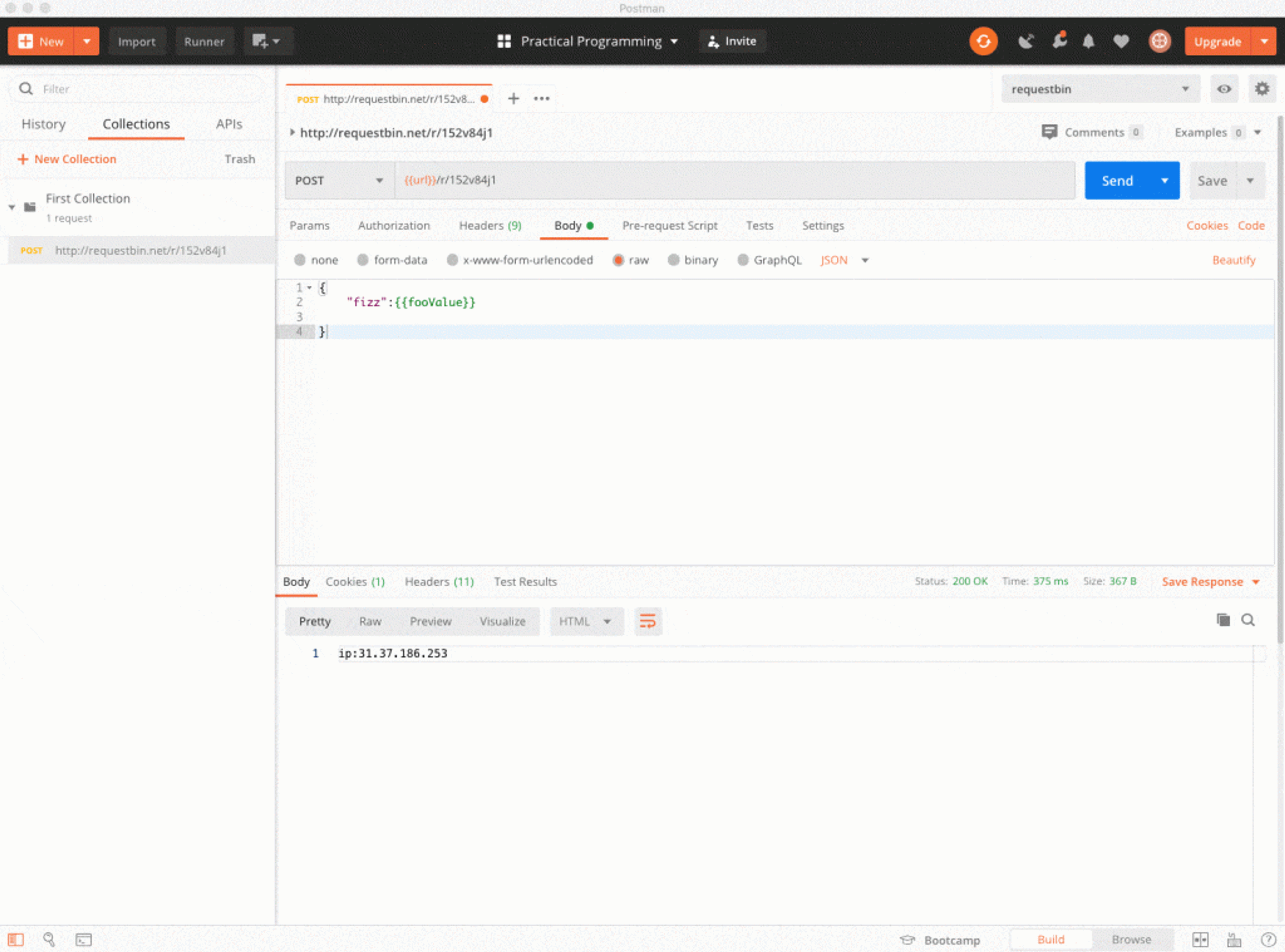Open Postman console icon

(84, 940)
